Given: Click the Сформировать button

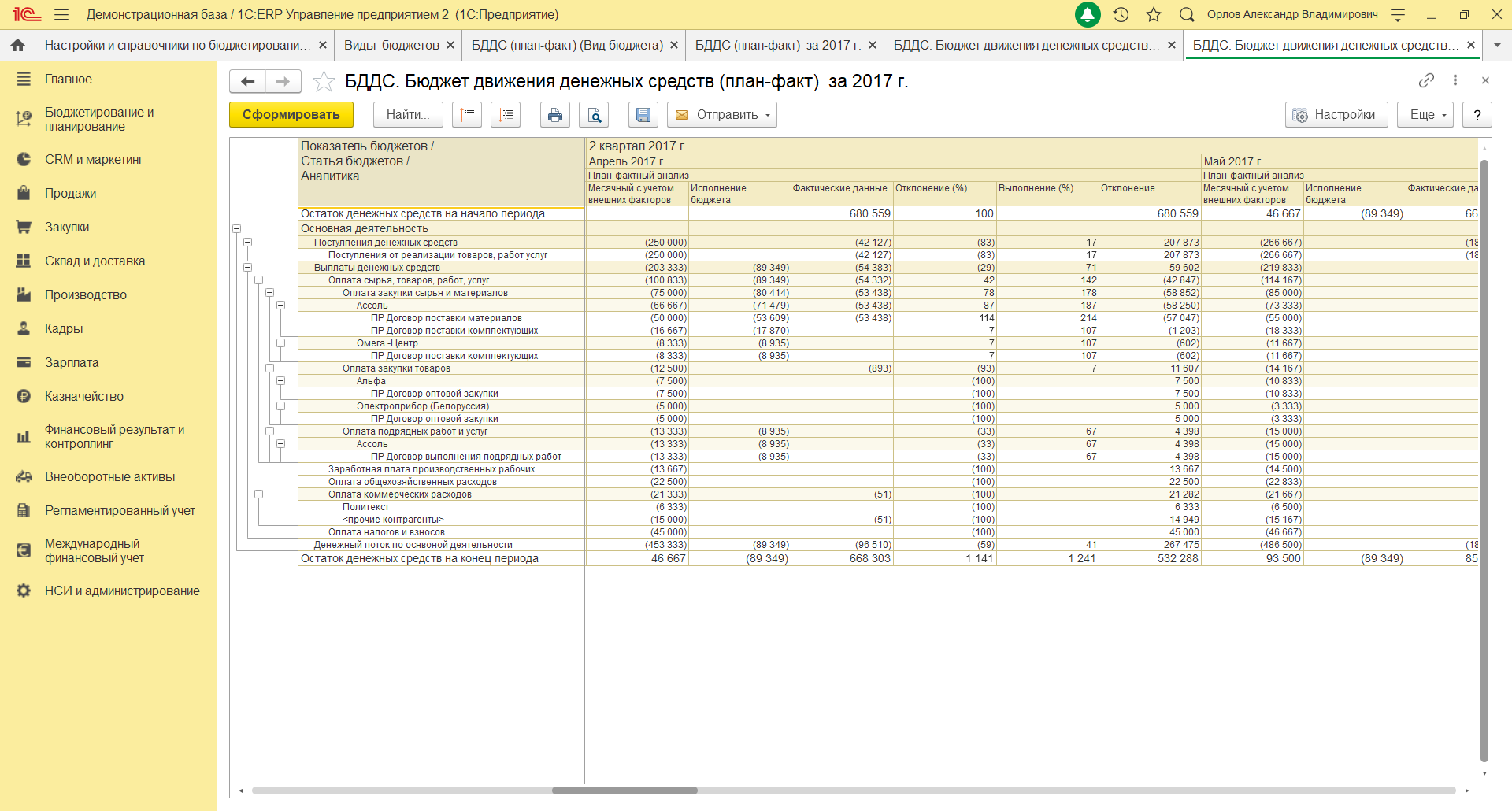Looking at the screenshot, I should 291,114.
